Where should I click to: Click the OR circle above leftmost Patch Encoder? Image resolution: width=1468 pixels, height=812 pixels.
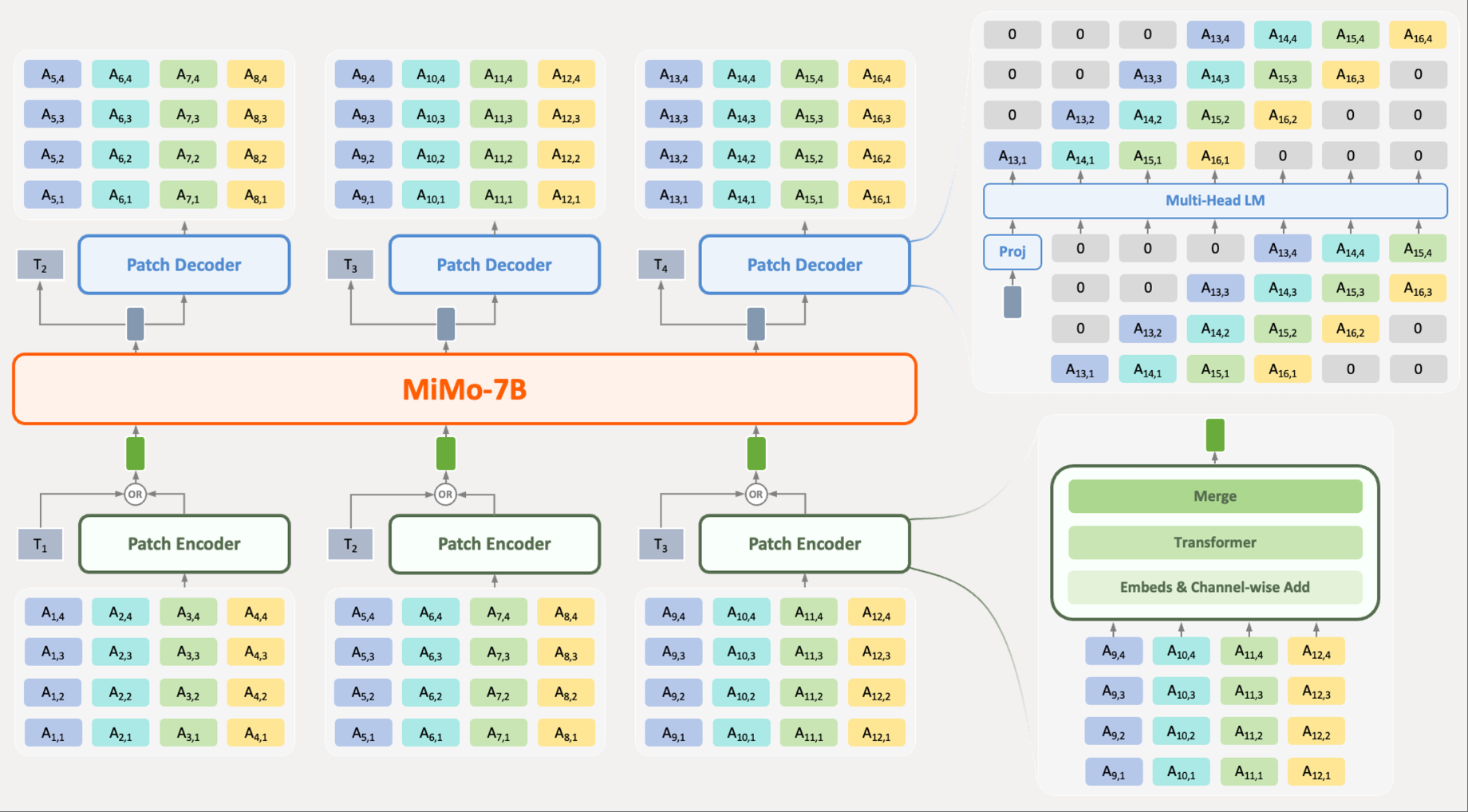(135, 495)
